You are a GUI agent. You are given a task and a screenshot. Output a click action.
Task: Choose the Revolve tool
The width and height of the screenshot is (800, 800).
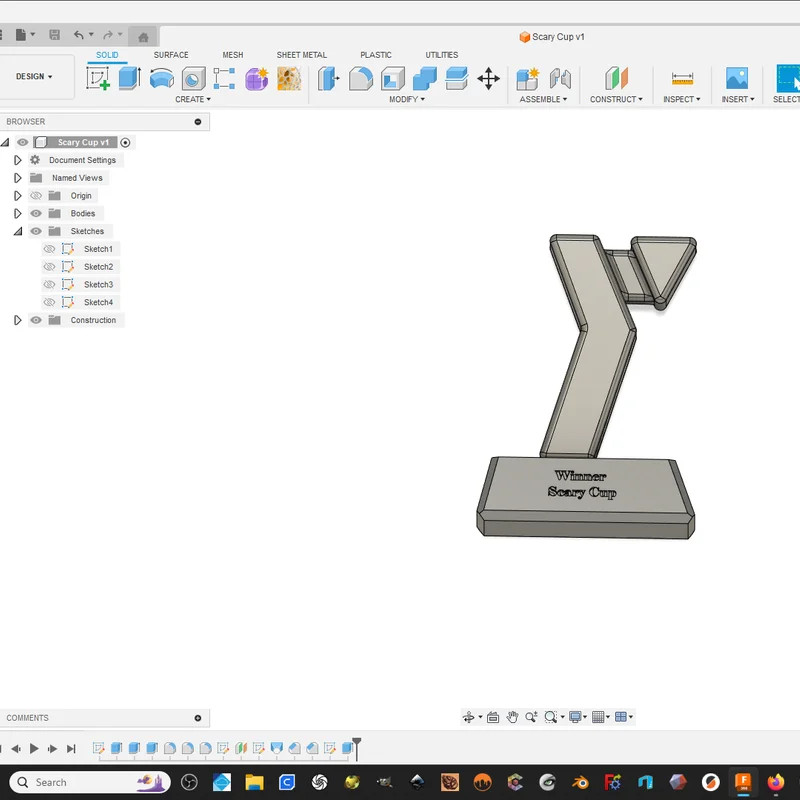coord(162,79)
